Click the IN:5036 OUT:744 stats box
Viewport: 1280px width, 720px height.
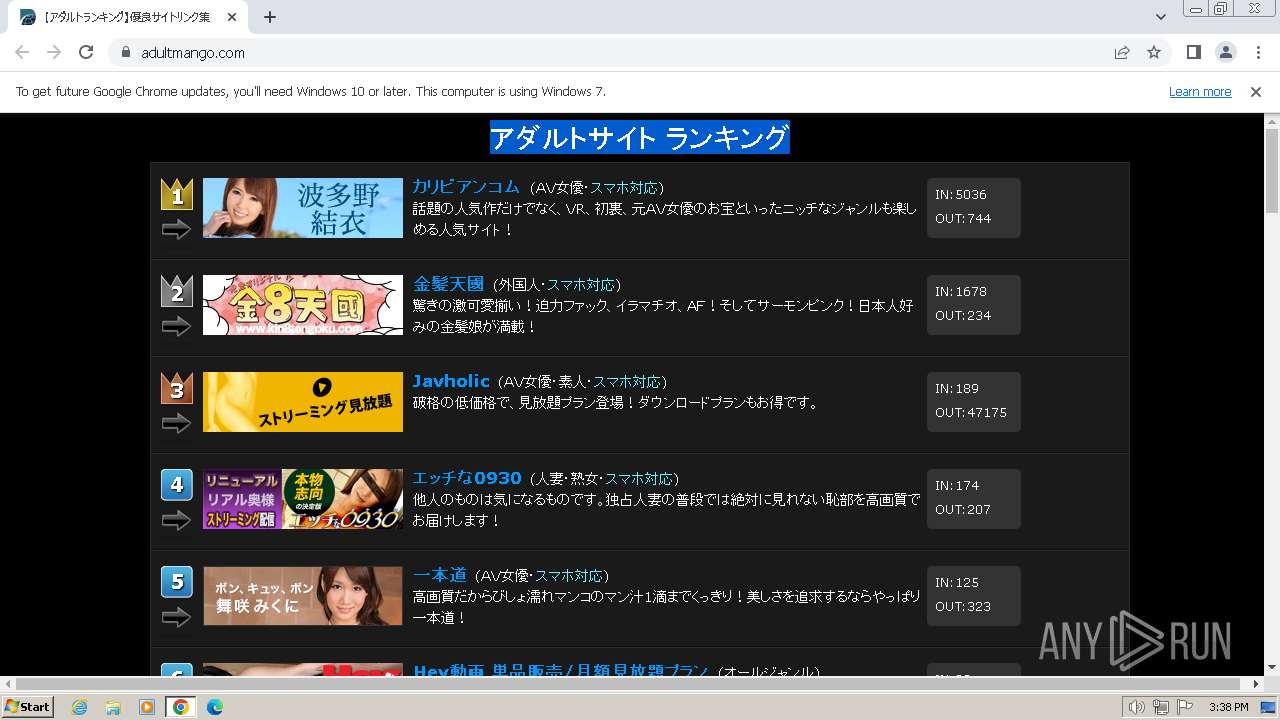973,207
